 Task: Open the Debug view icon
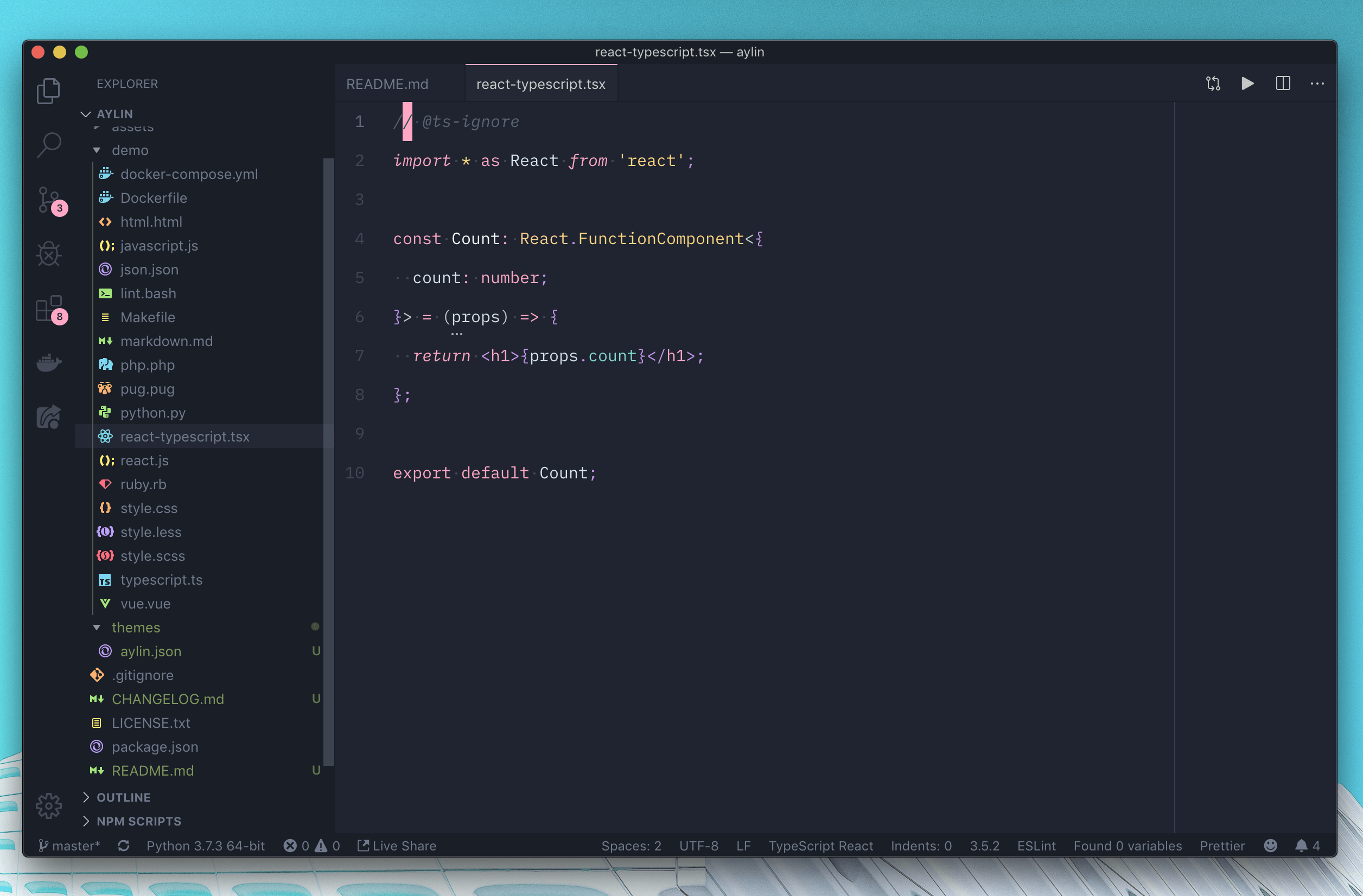click(x=49, y=254)
